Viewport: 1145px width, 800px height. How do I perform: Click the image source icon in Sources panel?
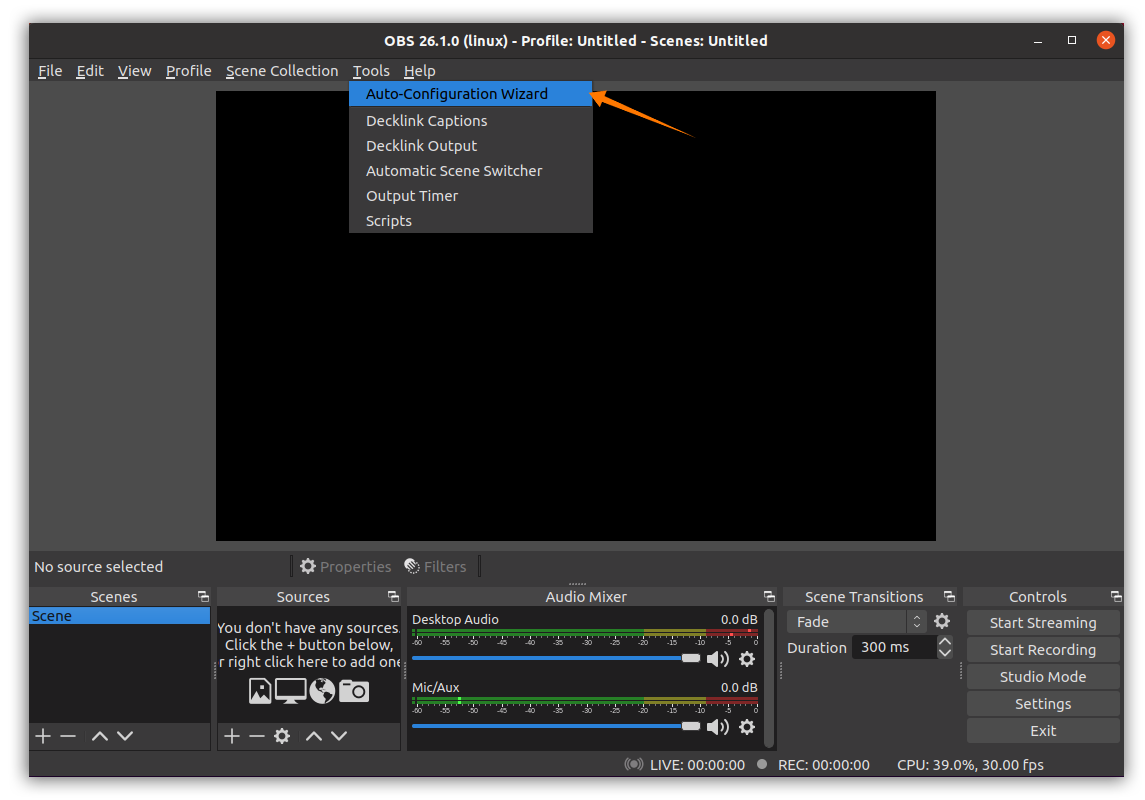pyautogui.click(x=260, y=691)
